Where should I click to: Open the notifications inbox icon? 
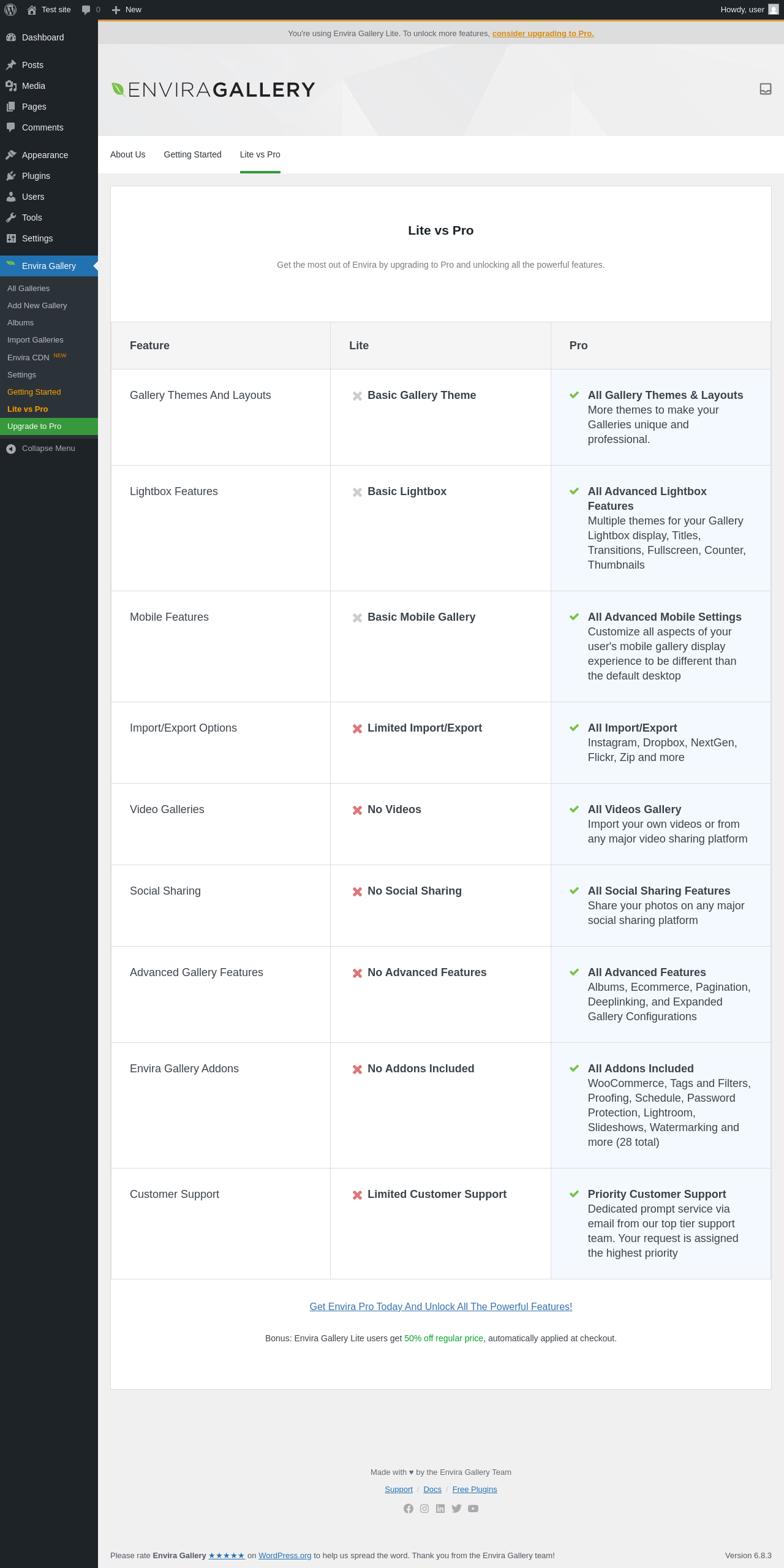(766, 89)
